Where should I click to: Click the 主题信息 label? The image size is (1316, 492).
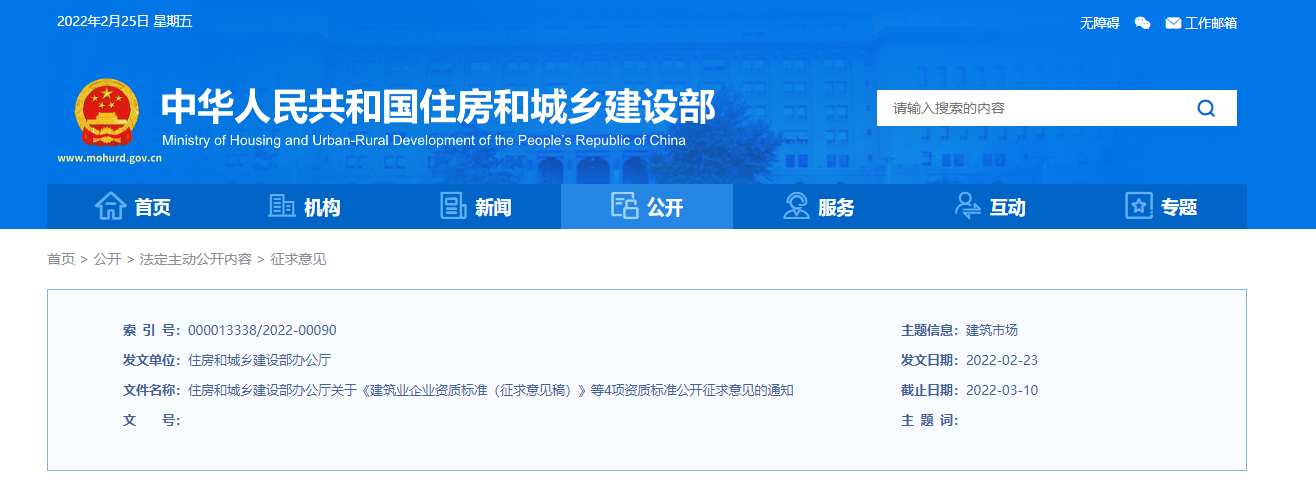[930, 330]
